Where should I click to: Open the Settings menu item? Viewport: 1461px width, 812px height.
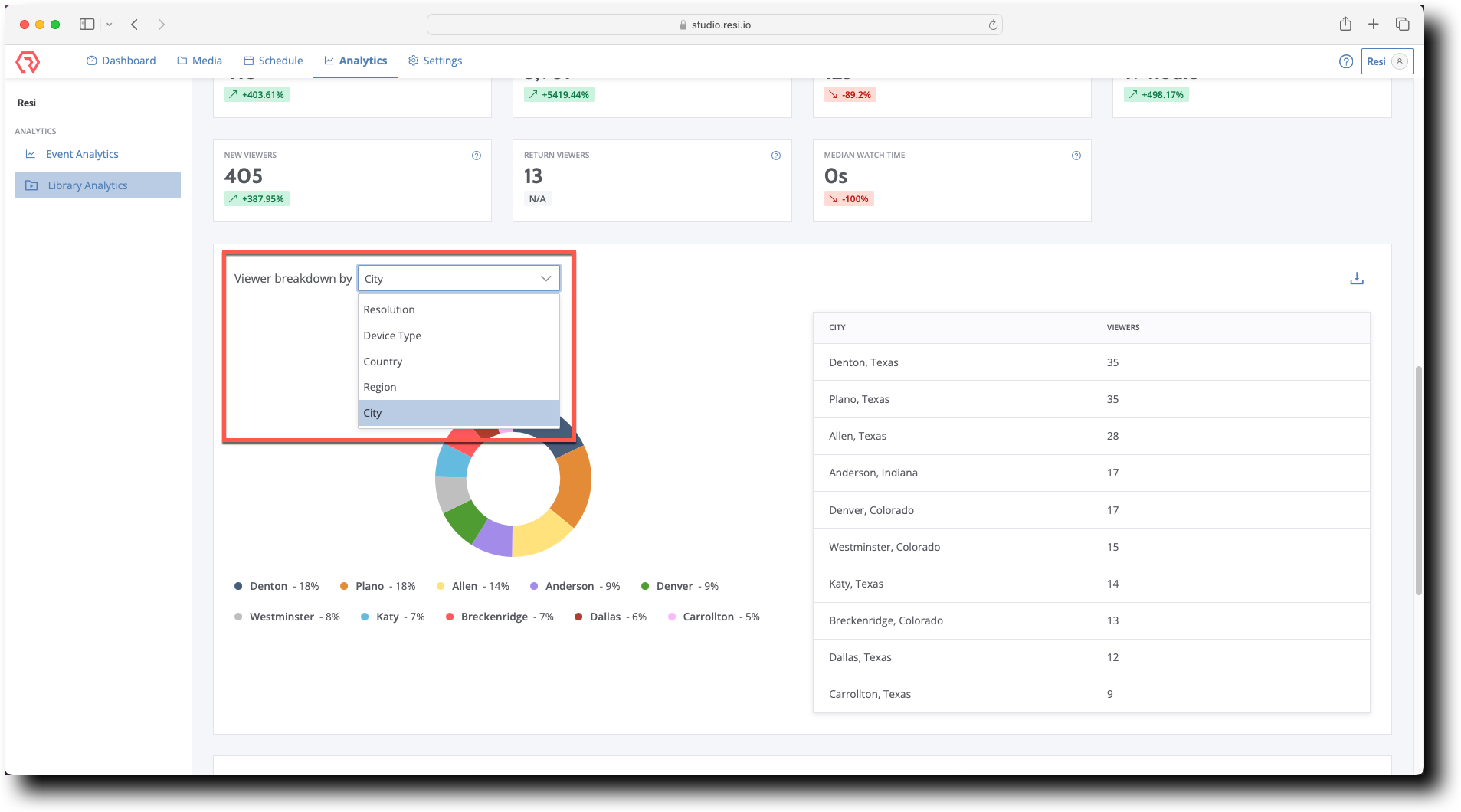[x=435, y=61]
